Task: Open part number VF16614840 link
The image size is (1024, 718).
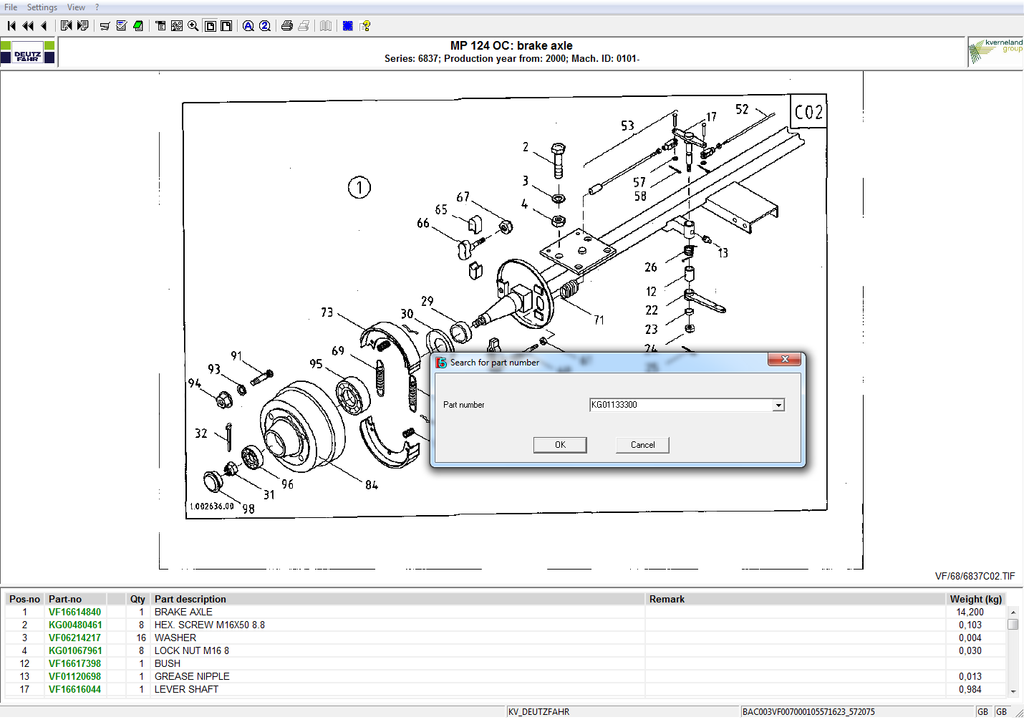Action: (x=75, y=612)
